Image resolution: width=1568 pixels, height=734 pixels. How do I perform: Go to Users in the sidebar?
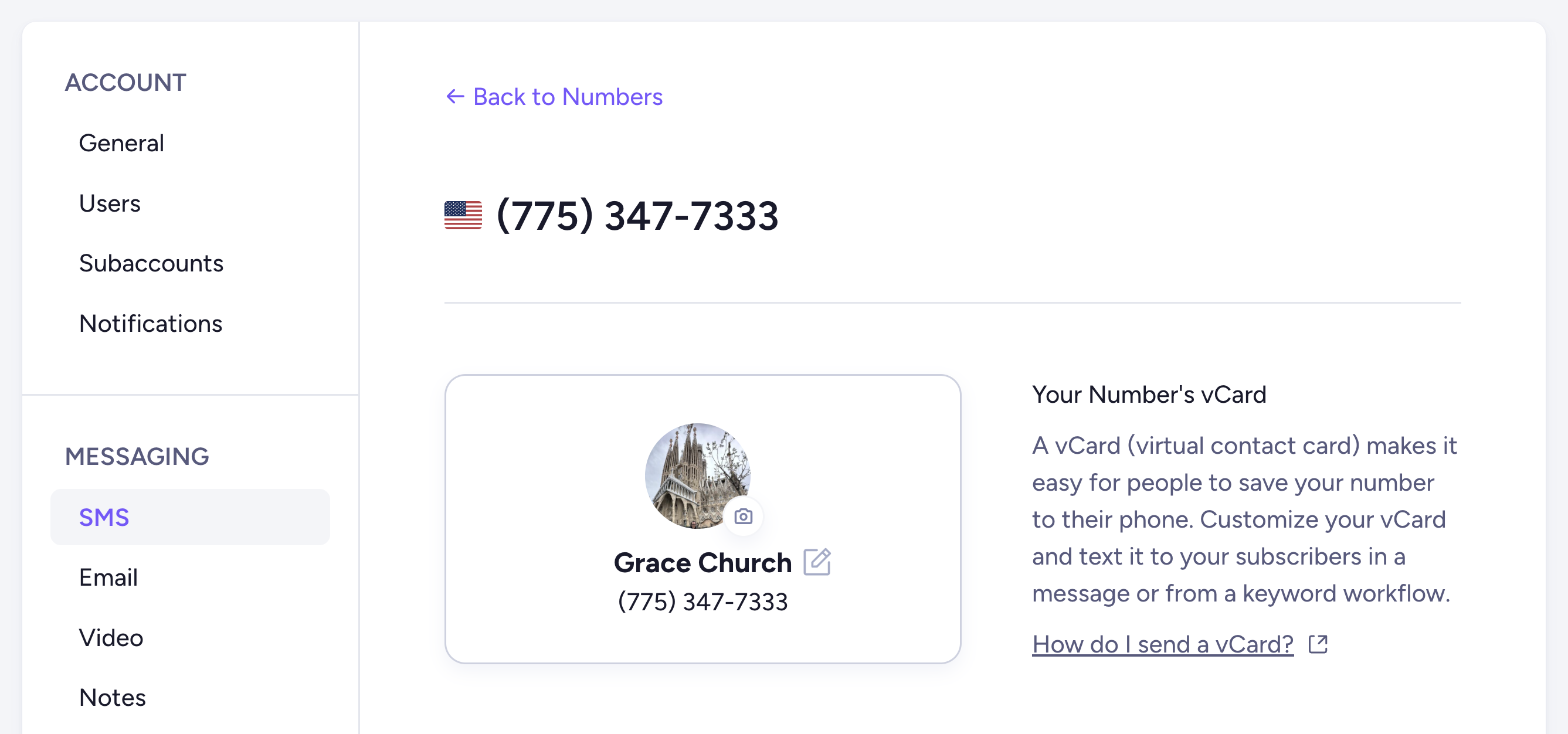(x=110, y=203)
